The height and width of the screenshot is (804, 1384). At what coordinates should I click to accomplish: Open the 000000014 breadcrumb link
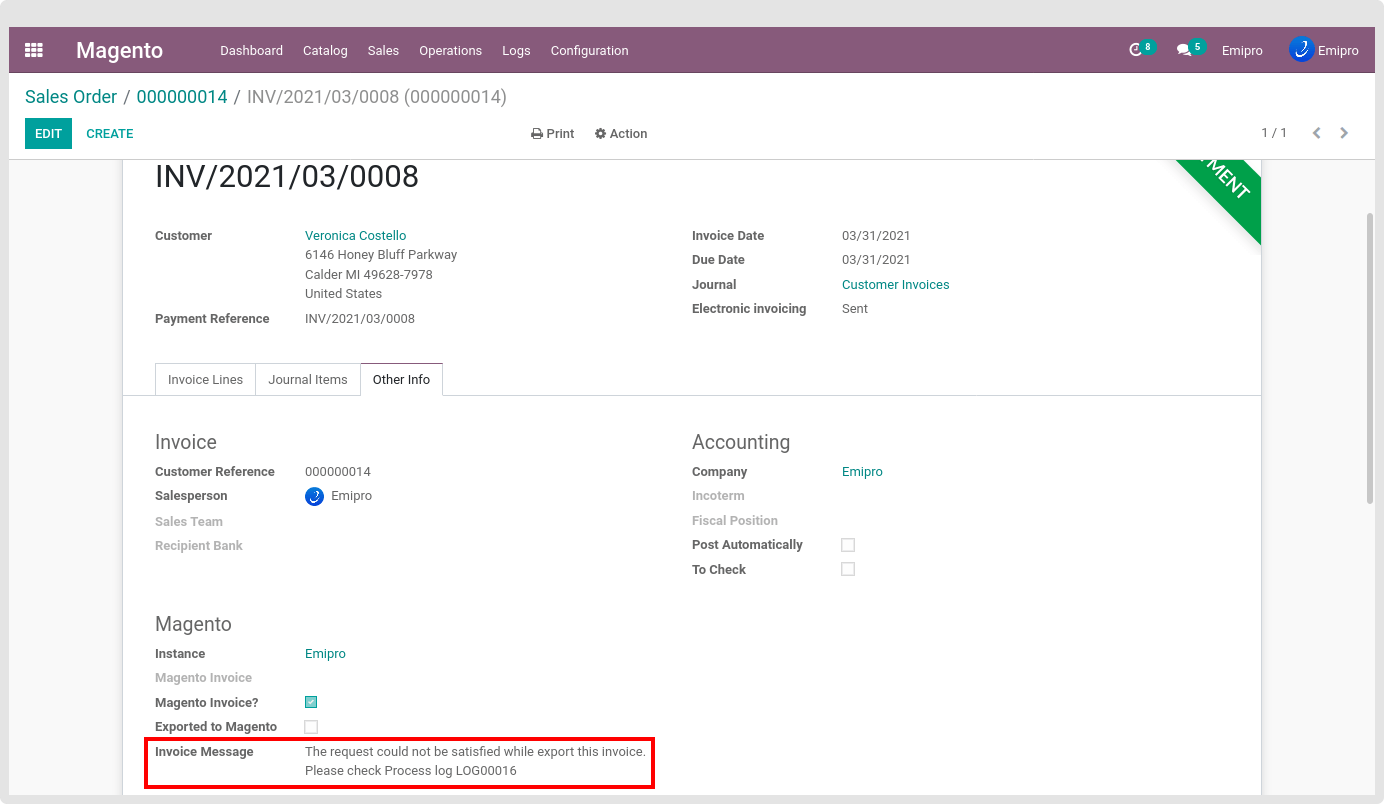182,97
